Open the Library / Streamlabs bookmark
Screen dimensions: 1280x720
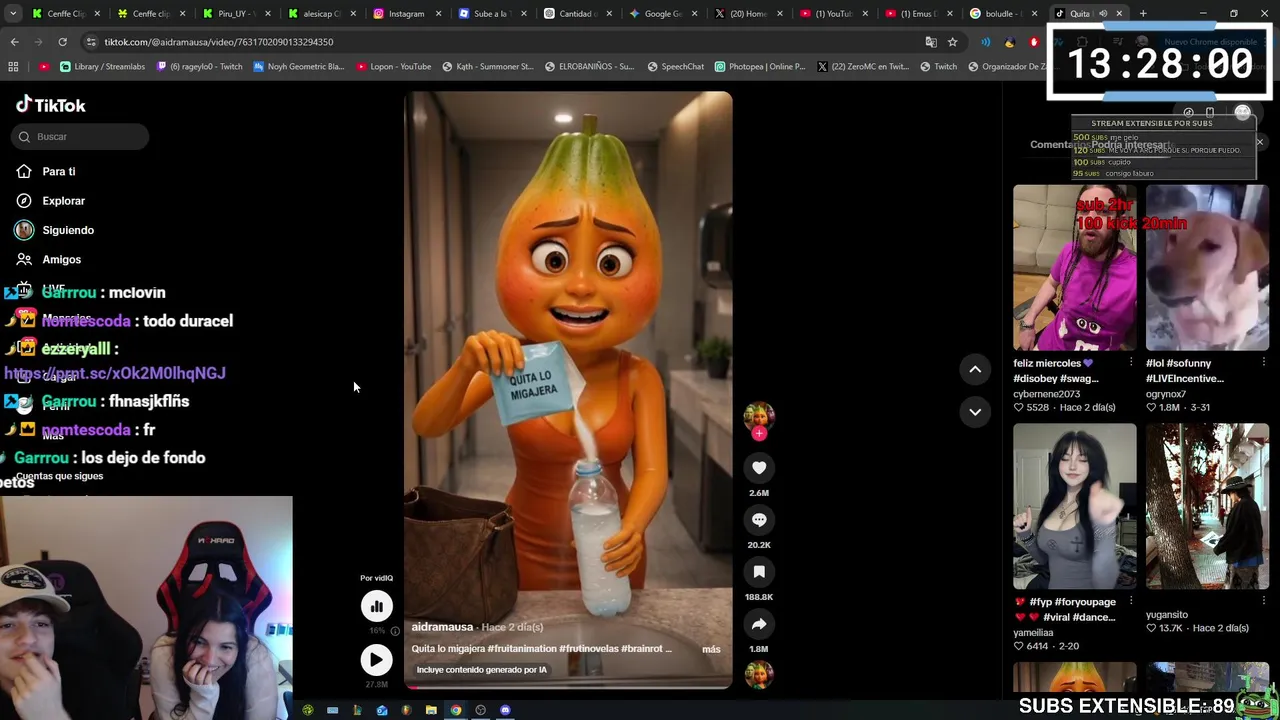click(102, 67)
